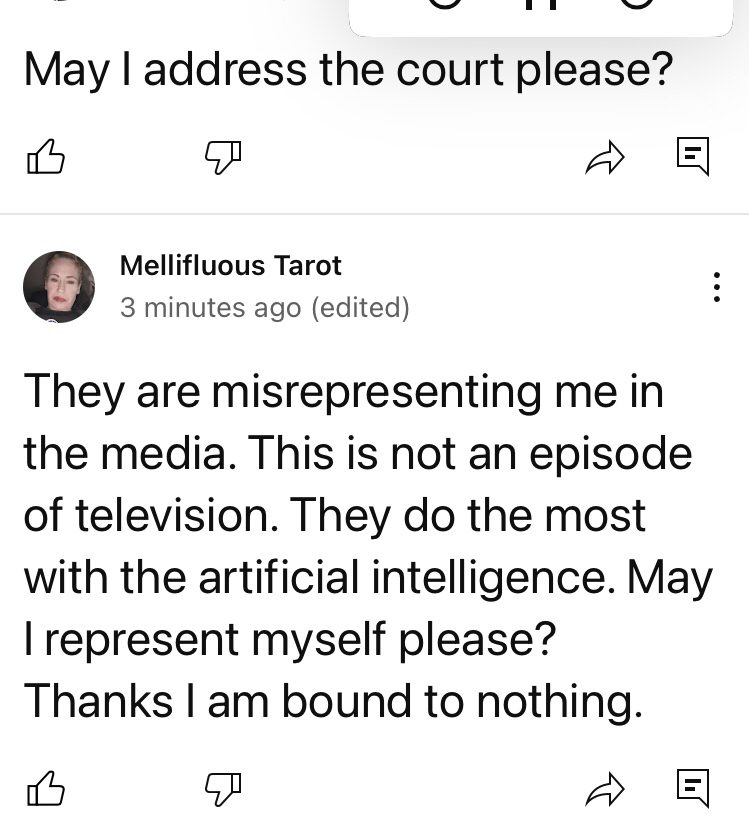
Task: Click the "Thanks I am bound to nothing" line
Action: tap(332, 702)
